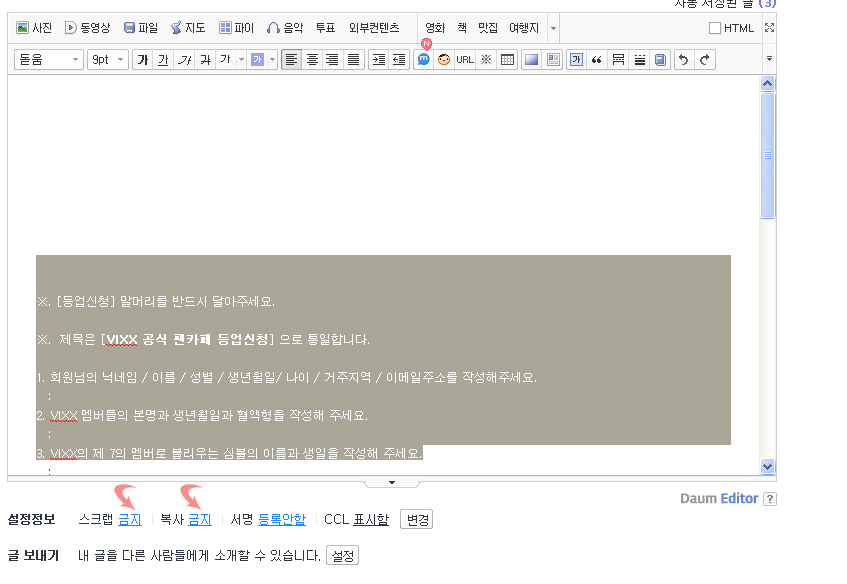Screen dimensions: 847x584
Task: Undo the last edit
Action: (x=684, y=59)
